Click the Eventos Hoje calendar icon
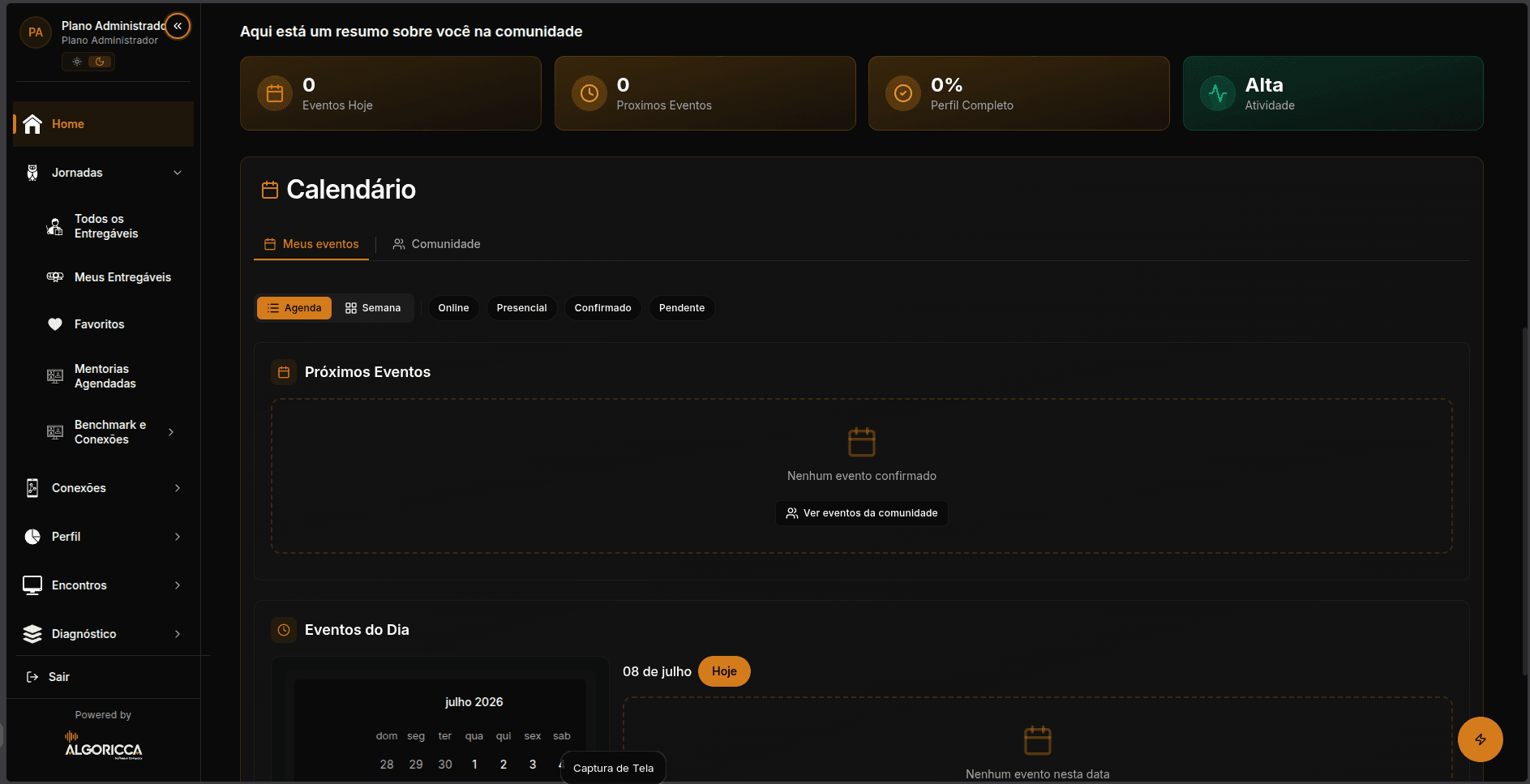The image size is (1530, 784). [x=275, y=93]
